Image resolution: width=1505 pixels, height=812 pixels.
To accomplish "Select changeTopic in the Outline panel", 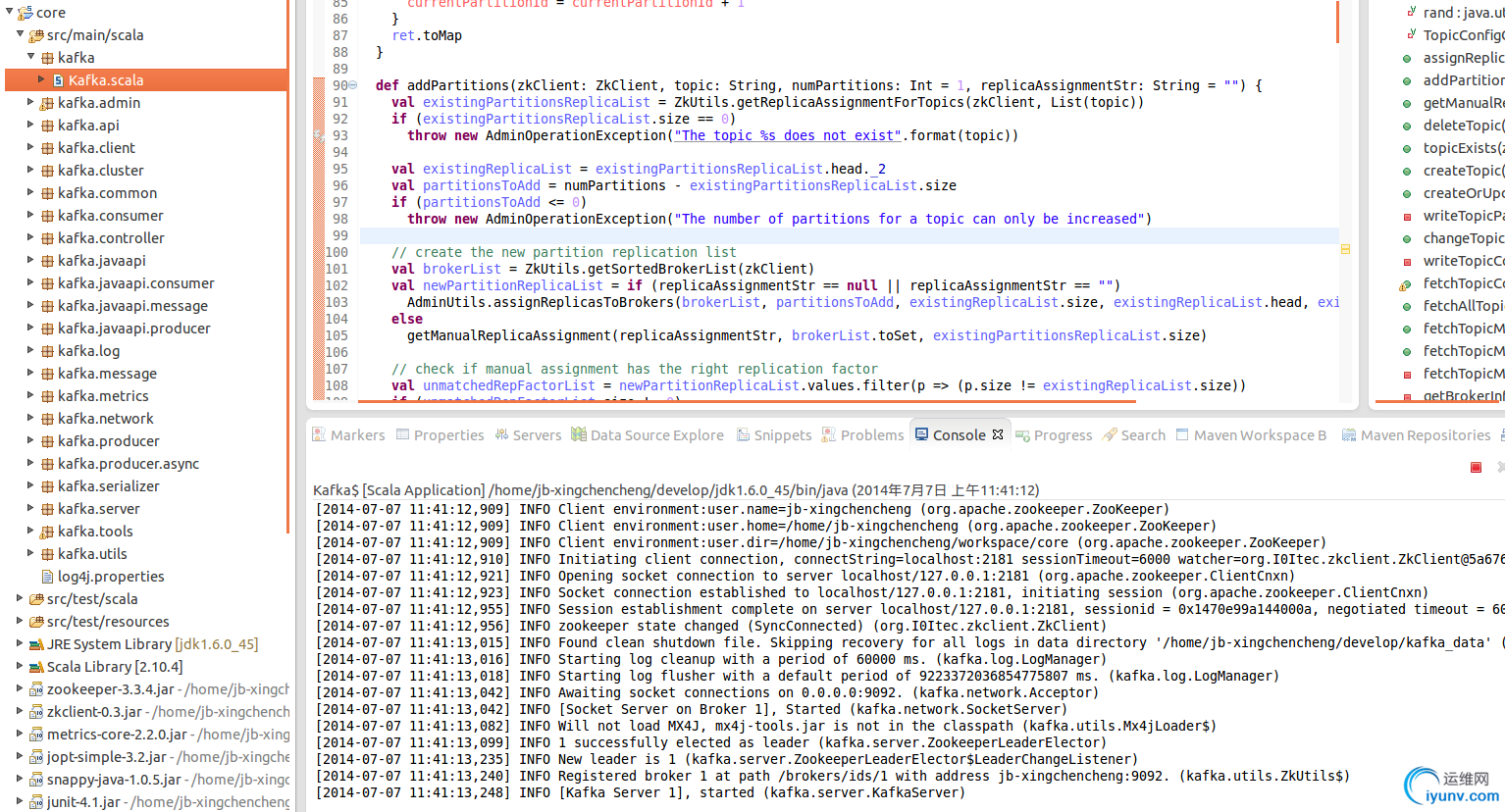I will click(x=1462, y=238).
